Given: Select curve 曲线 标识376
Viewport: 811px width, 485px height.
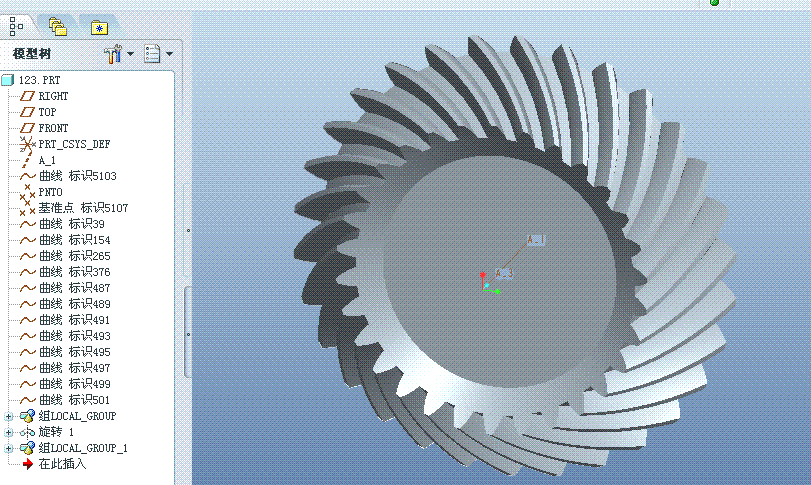Looking at the screenshot, I should pos(75,272).
